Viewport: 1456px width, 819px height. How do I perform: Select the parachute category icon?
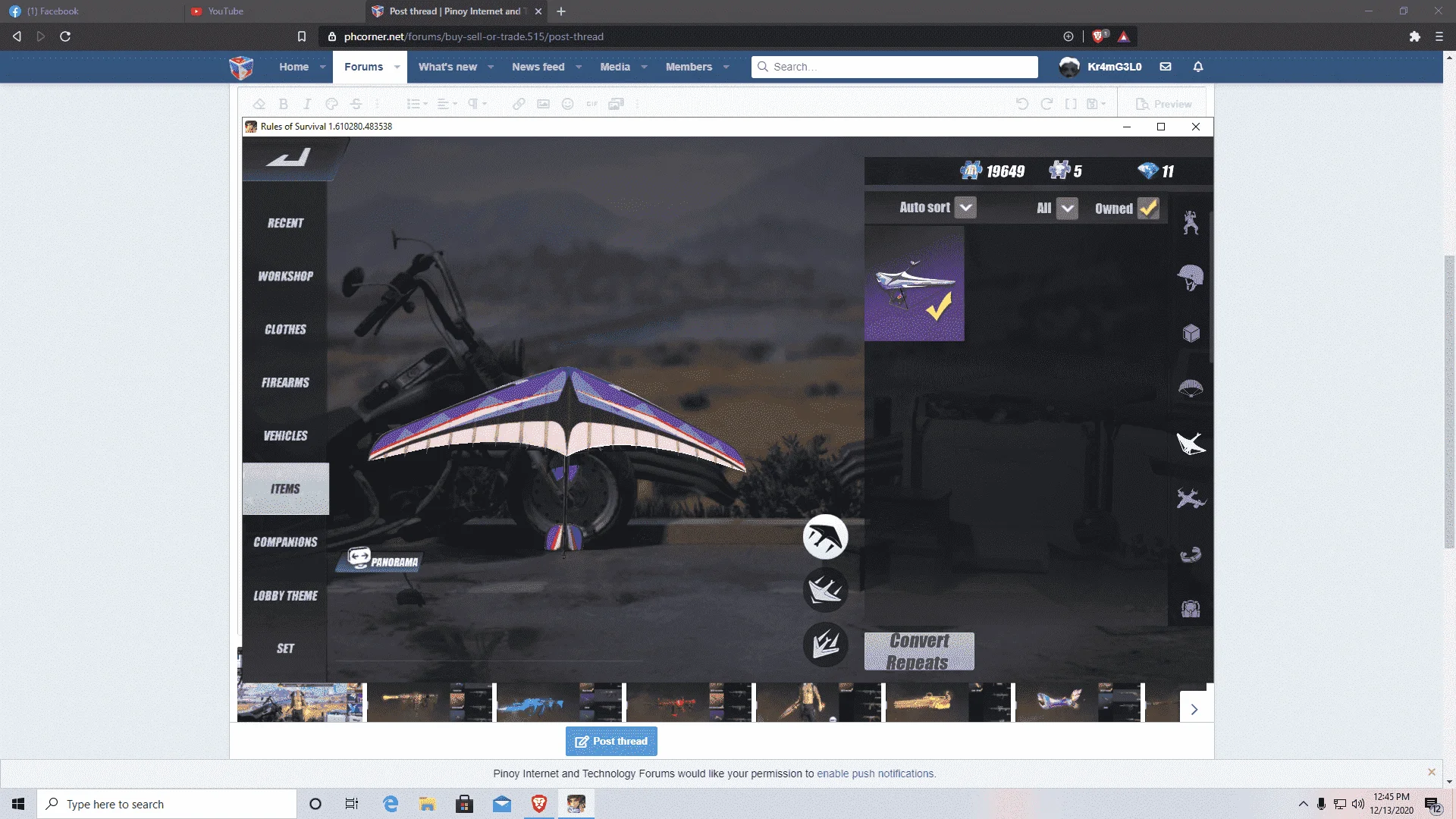pyautogui.click(x=1191, y=388)
